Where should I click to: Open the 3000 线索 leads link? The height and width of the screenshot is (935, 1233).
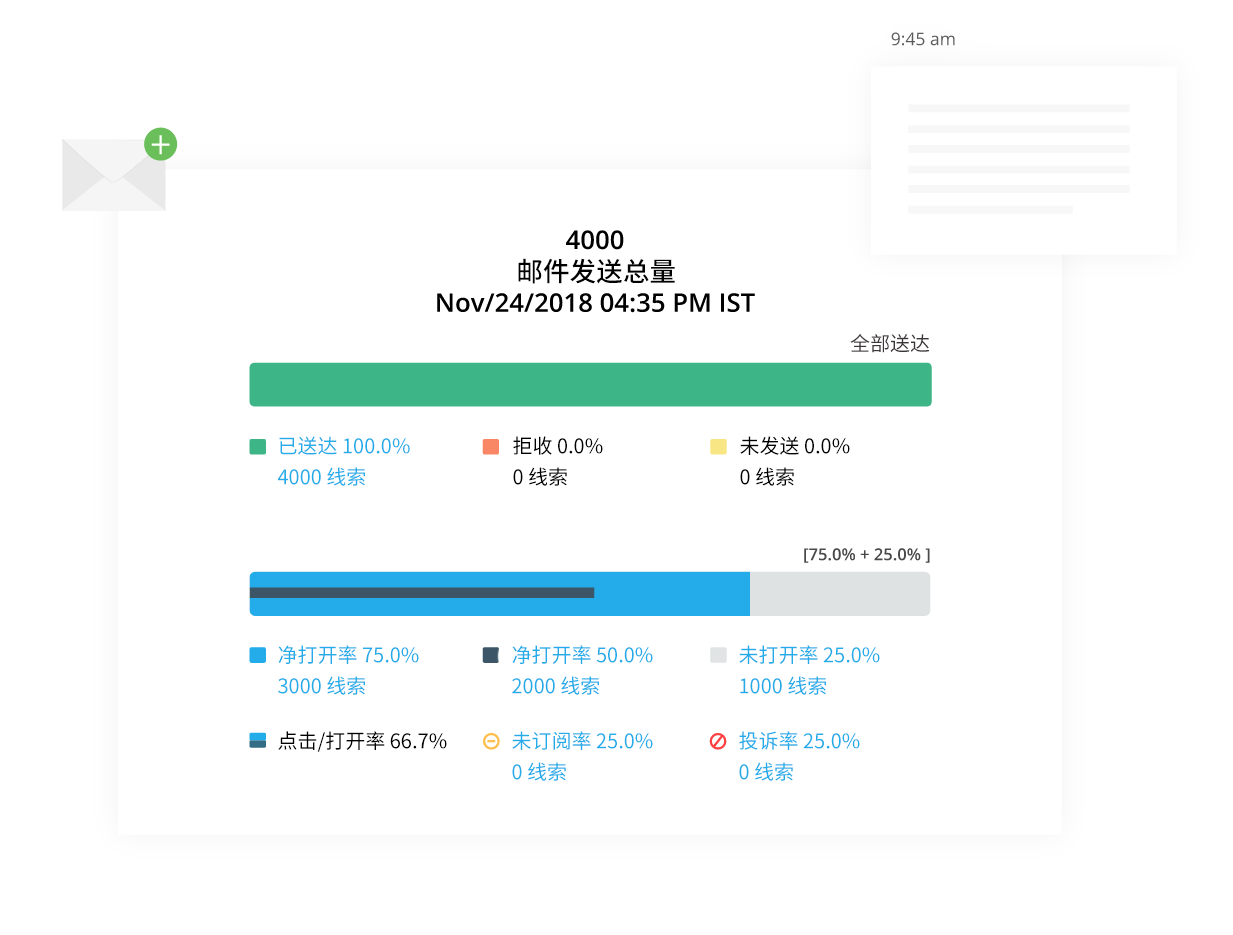click(x=321, y=686)
